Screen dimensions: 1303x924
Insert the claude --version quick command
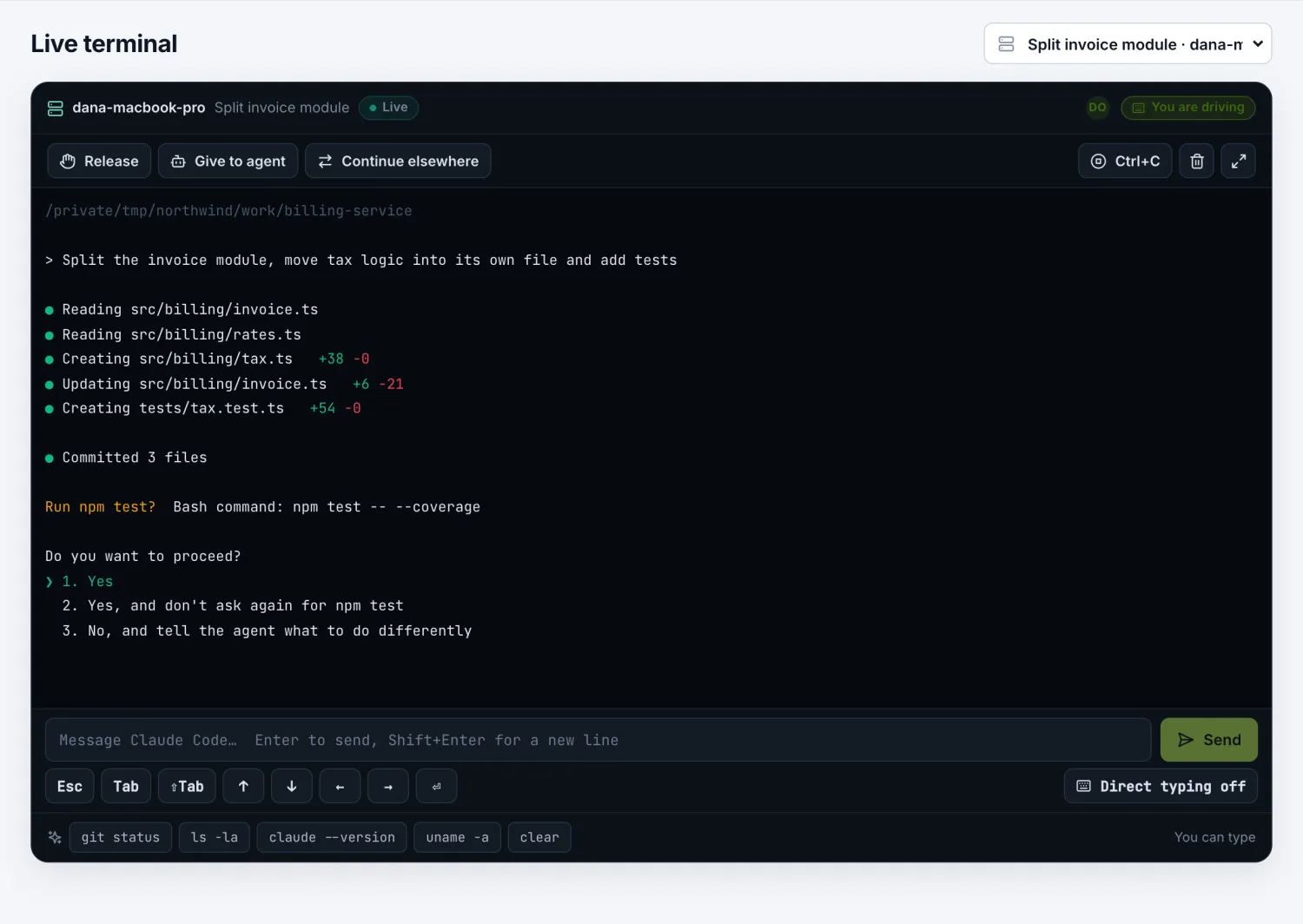332,837
